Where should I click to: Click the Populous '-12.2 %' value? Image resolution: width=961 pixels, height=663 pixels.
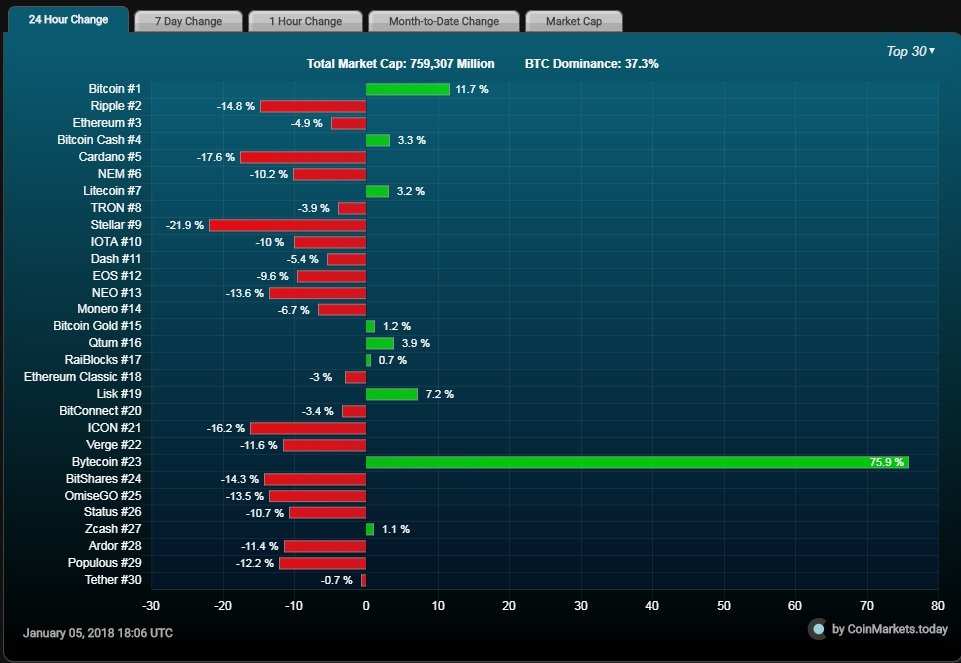coord(254,563)
